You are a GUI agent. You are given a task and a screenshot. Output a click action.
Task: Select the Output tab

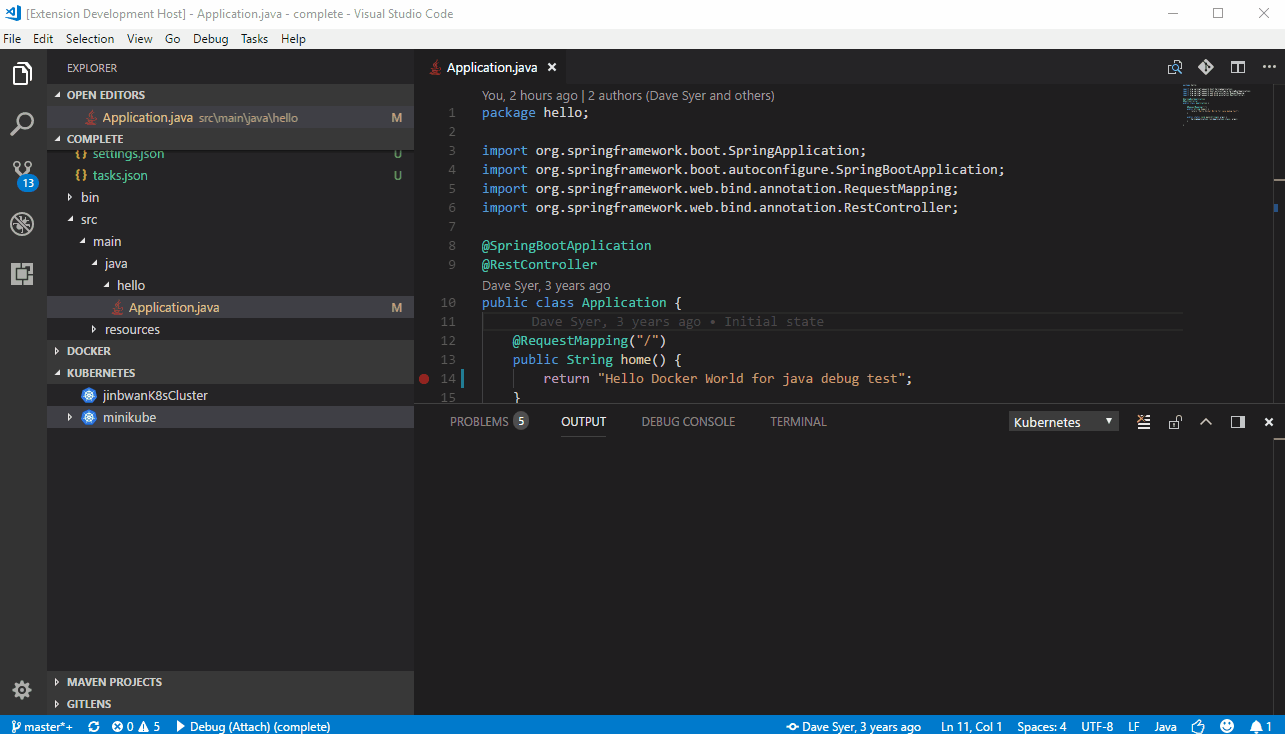(x=583, y=422)
